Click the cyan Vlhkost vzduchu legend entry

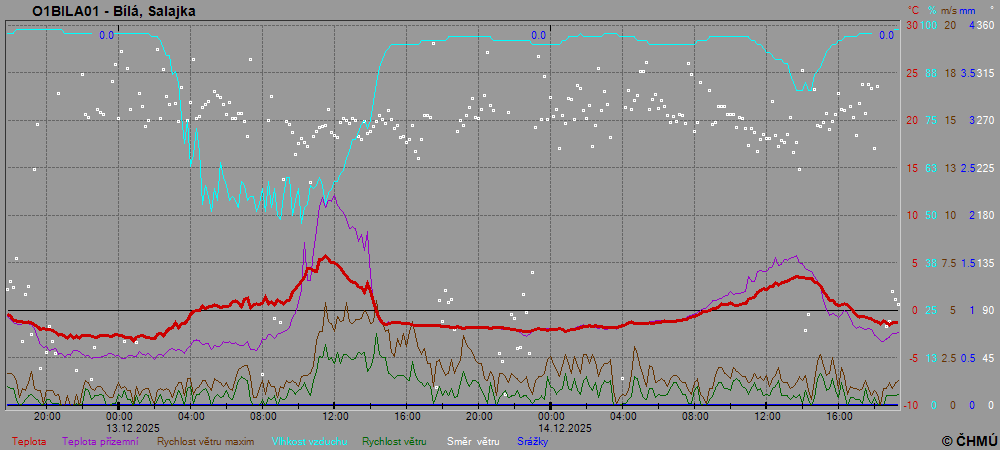coord(308,440)
